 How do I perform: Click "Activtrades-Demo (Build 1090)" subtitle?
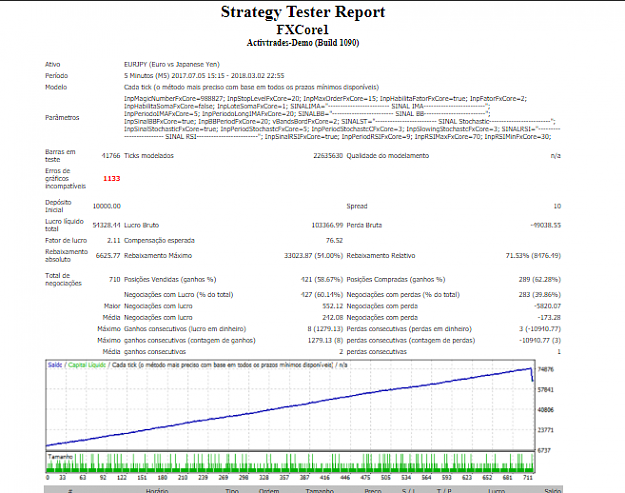click(x=303, y=43)
